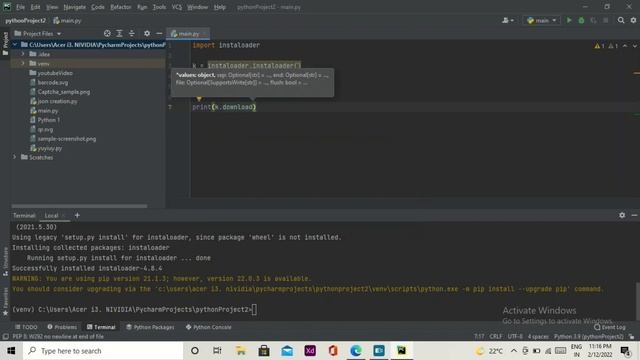Image resolution: width=640 pixels, height=360 pixels.
Task: Click the Windows Start button
Action: pos(11,351)
